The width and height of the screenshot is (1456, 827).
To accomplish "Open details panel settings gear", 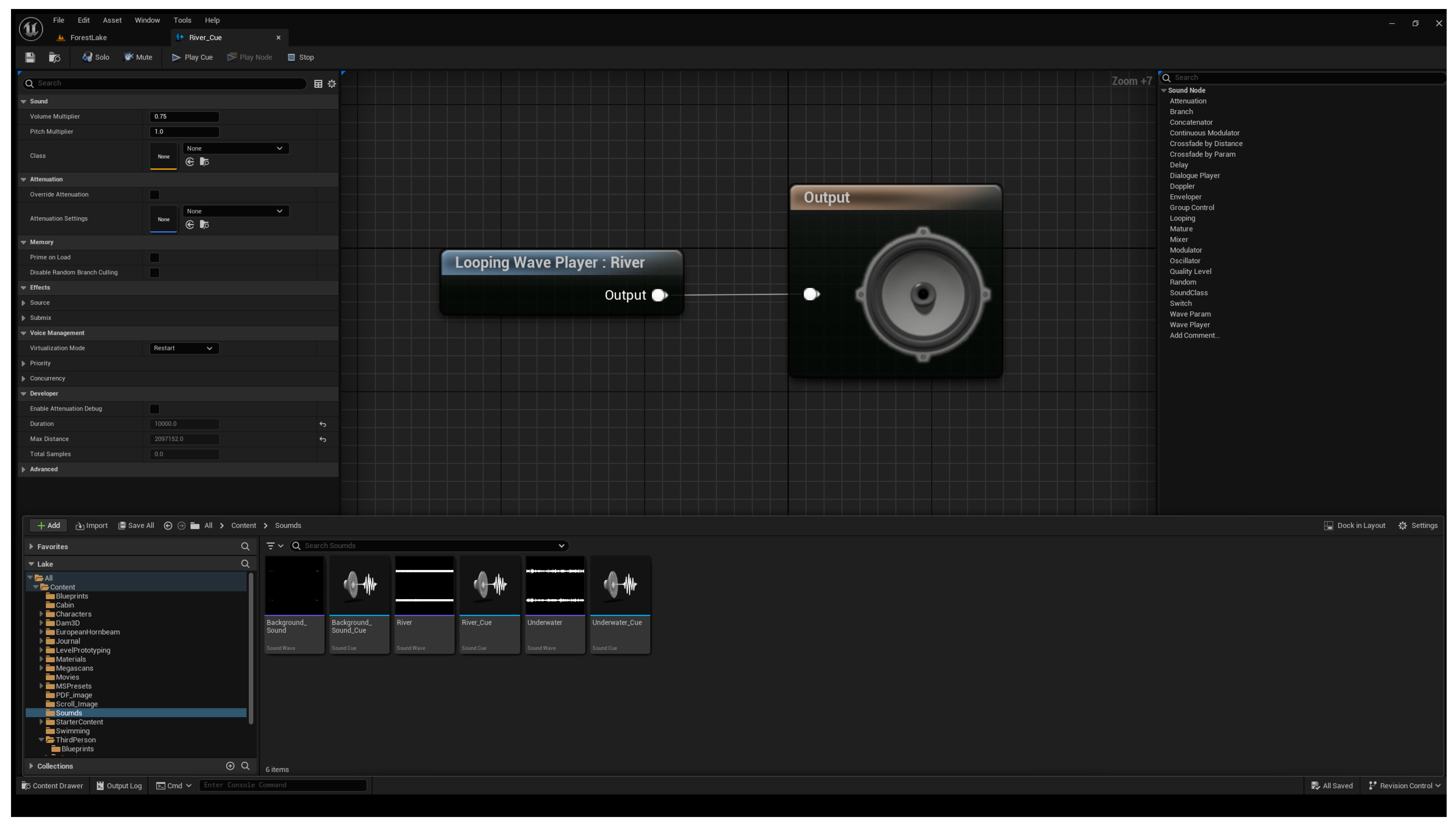I will [x=332, y=83].
